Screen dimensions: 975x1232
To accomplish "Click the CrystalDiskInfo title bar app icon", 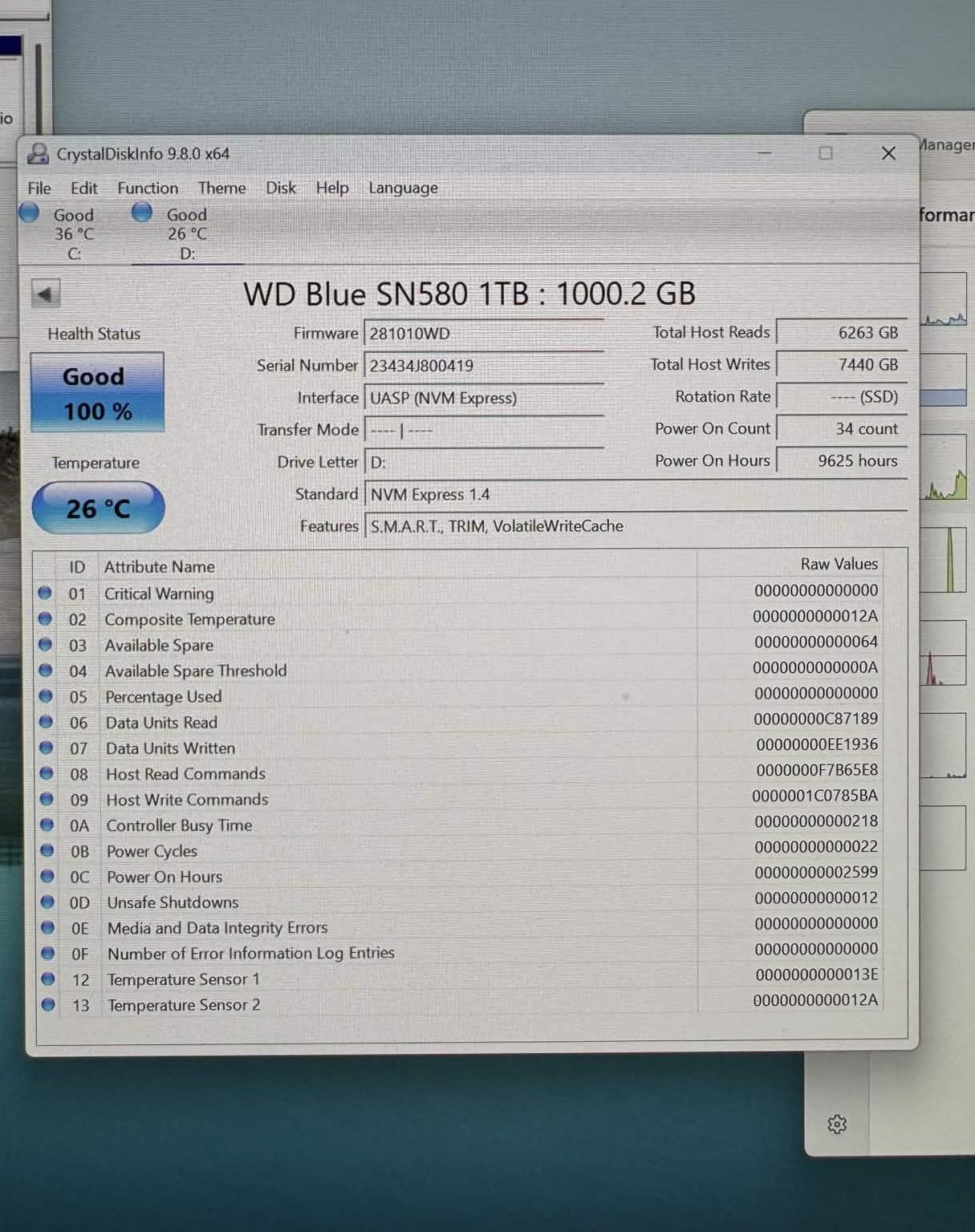I will pos(38,153).
